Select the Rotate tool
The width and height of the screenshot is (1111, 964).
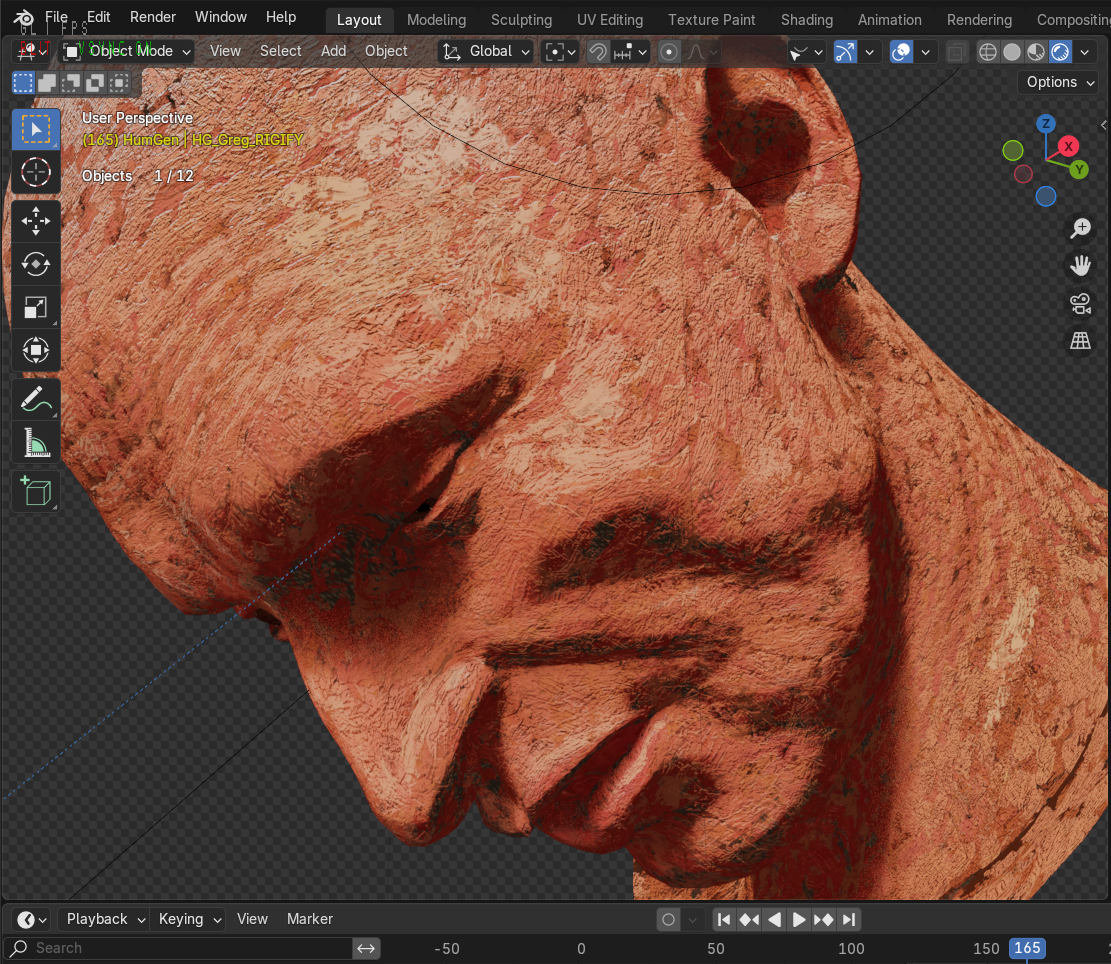coord(36,264)
